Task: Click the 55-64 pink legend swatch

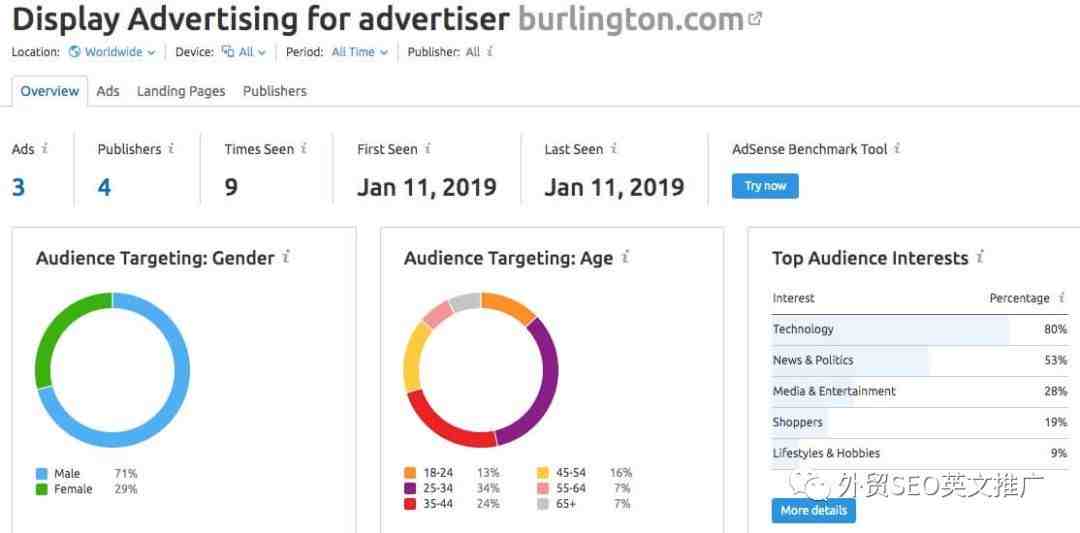Action: click(x=543, y=488)
